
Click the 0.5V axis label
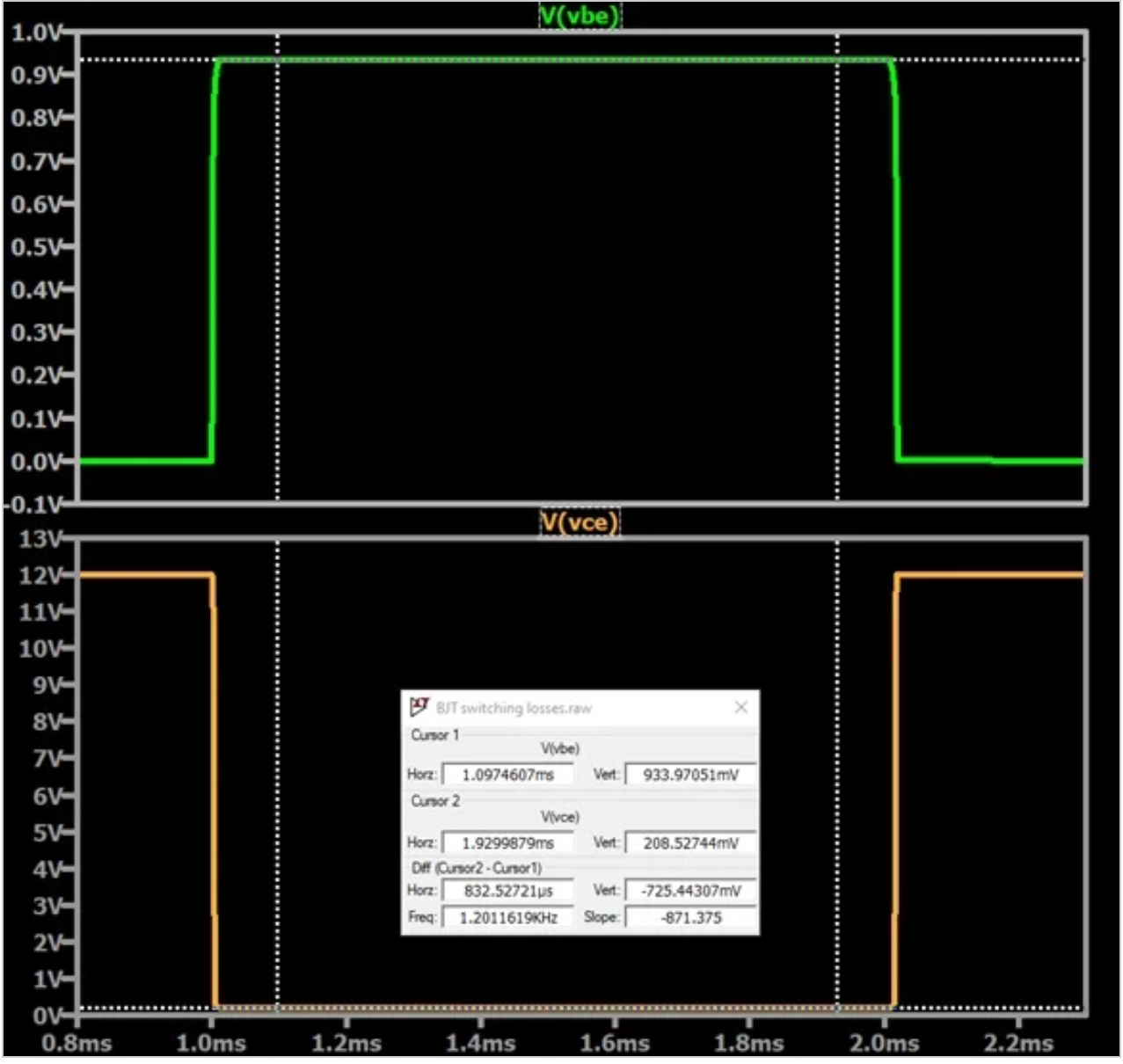(x=35, y=247)
